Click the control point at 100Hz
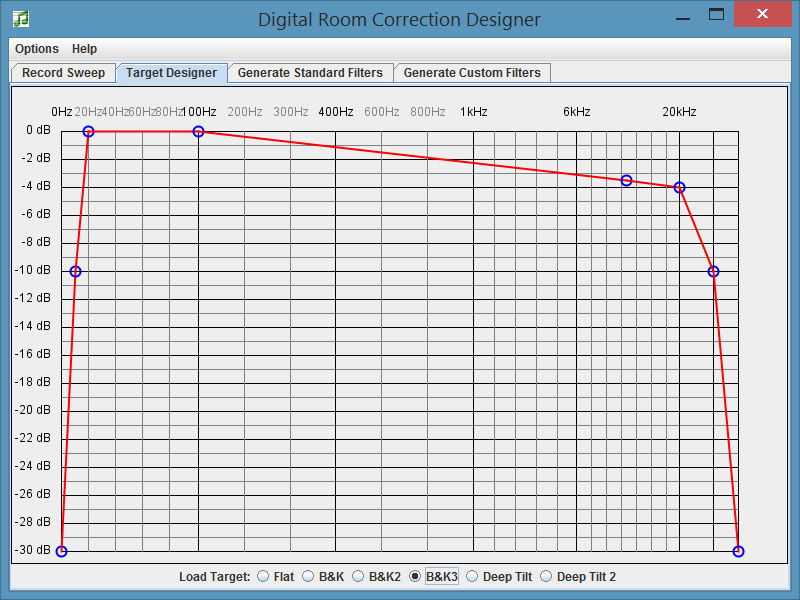 point(198,130)
